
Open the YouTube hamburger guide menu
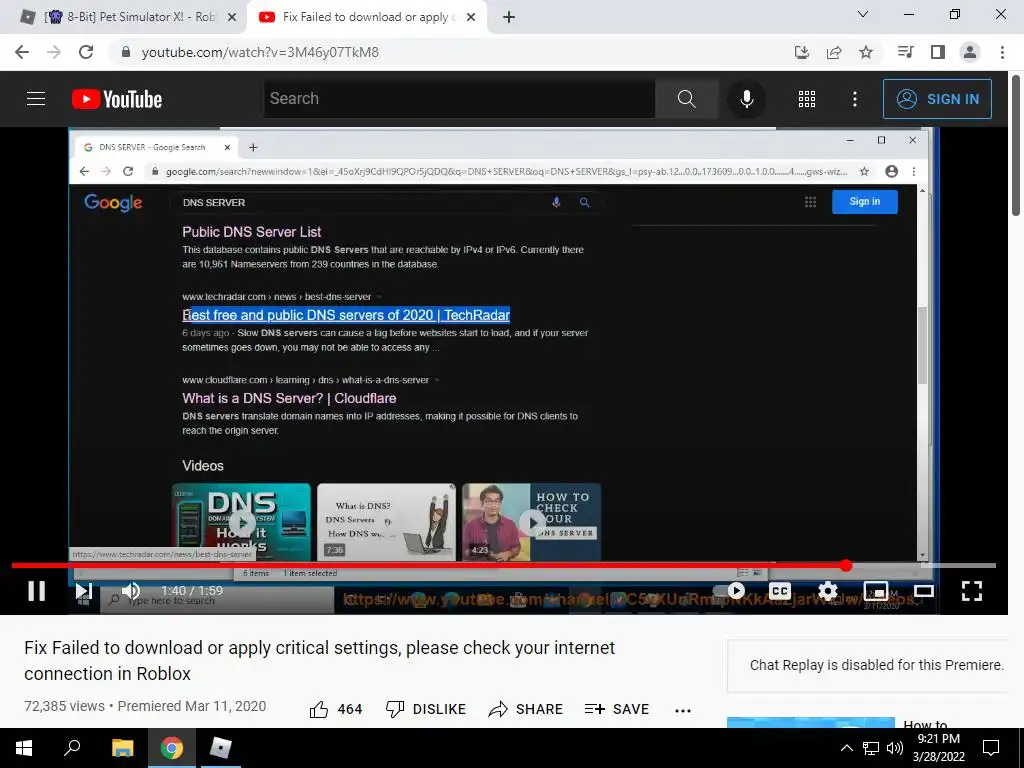click(36, 99)
